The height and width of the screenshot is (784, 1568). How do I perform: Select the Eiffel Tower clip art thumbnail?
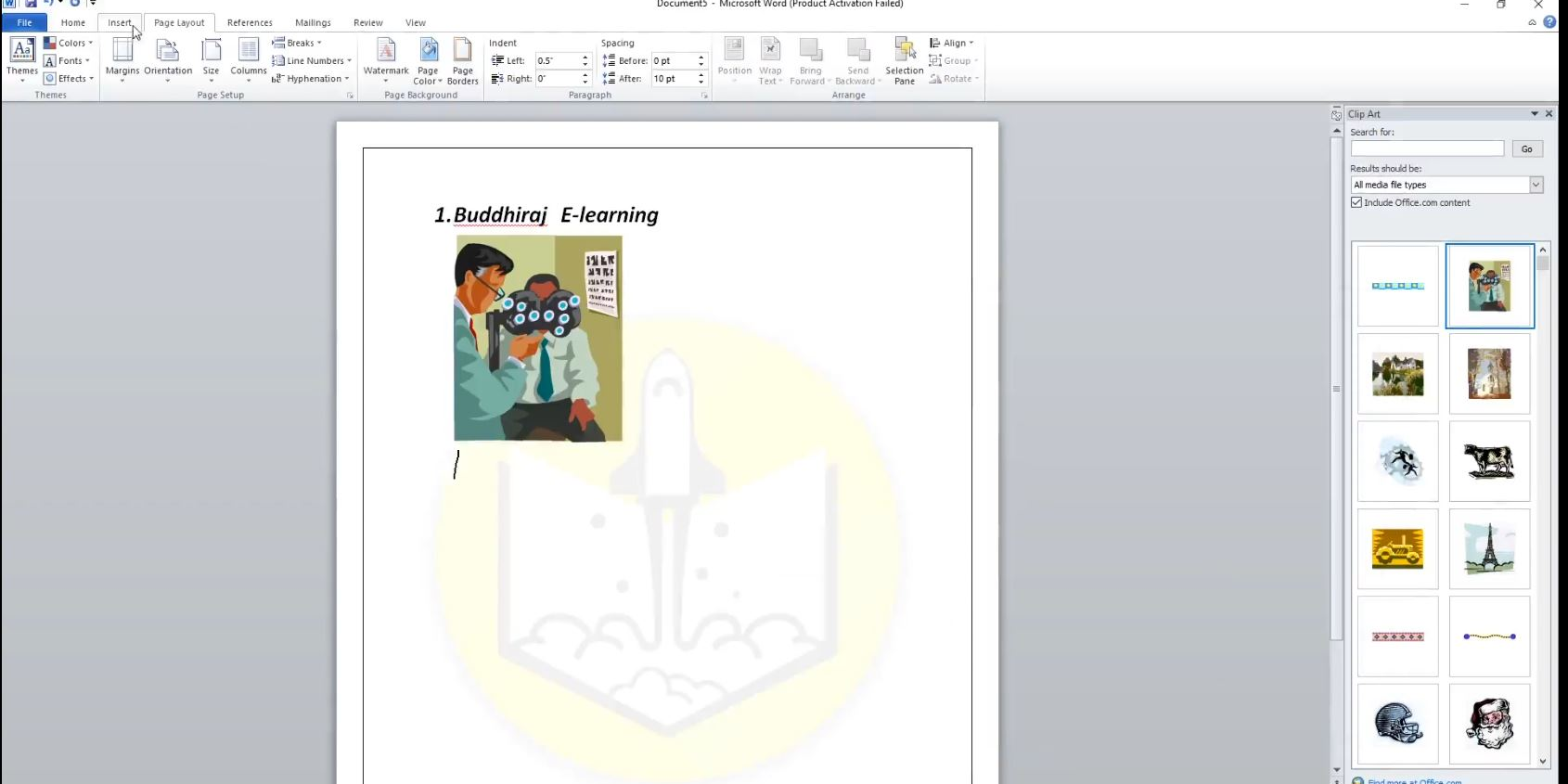(x=1489, y=548)
